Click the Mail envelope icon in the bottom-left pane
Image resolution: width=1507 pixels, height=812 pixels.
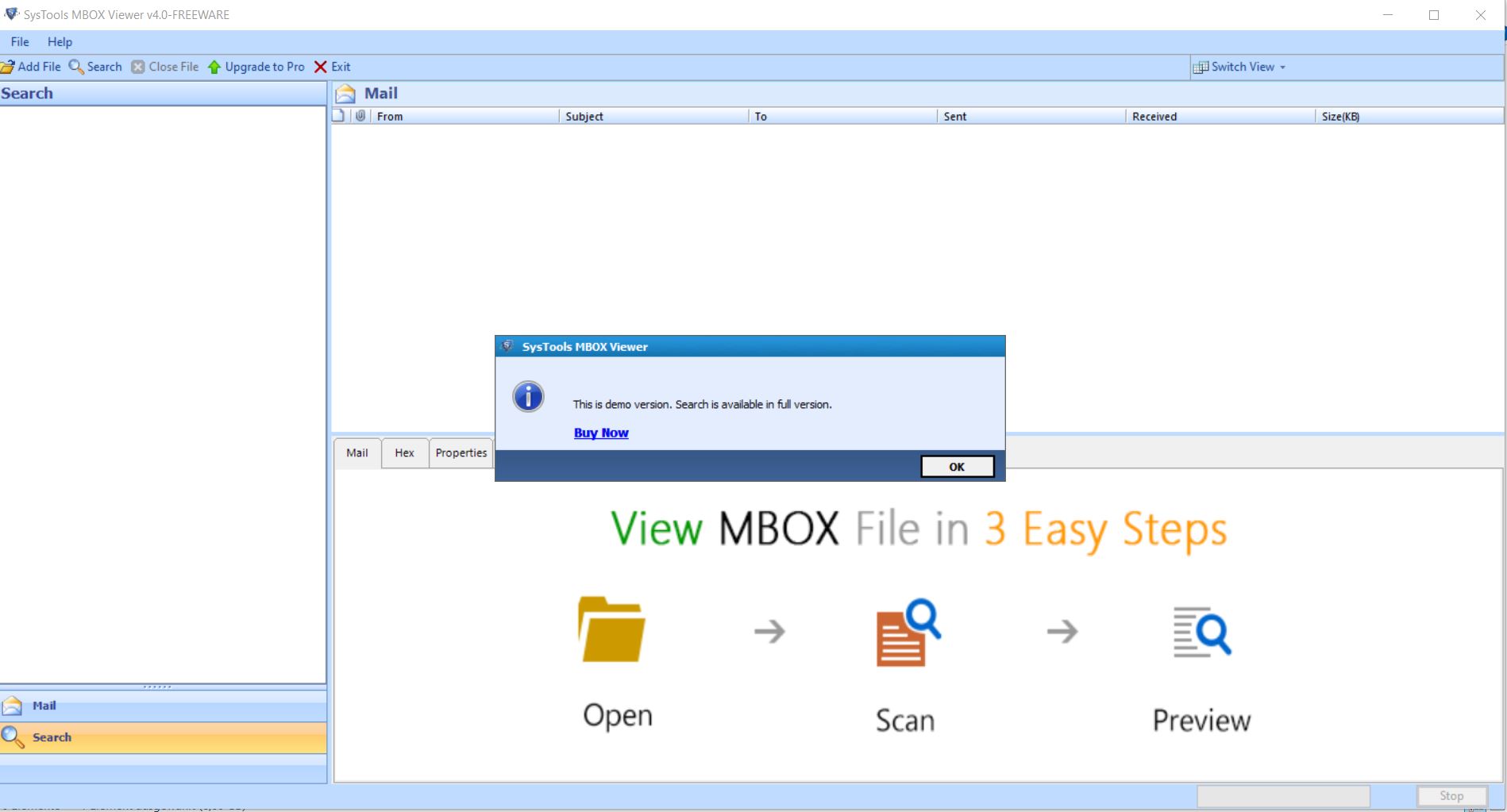[13, 706]
